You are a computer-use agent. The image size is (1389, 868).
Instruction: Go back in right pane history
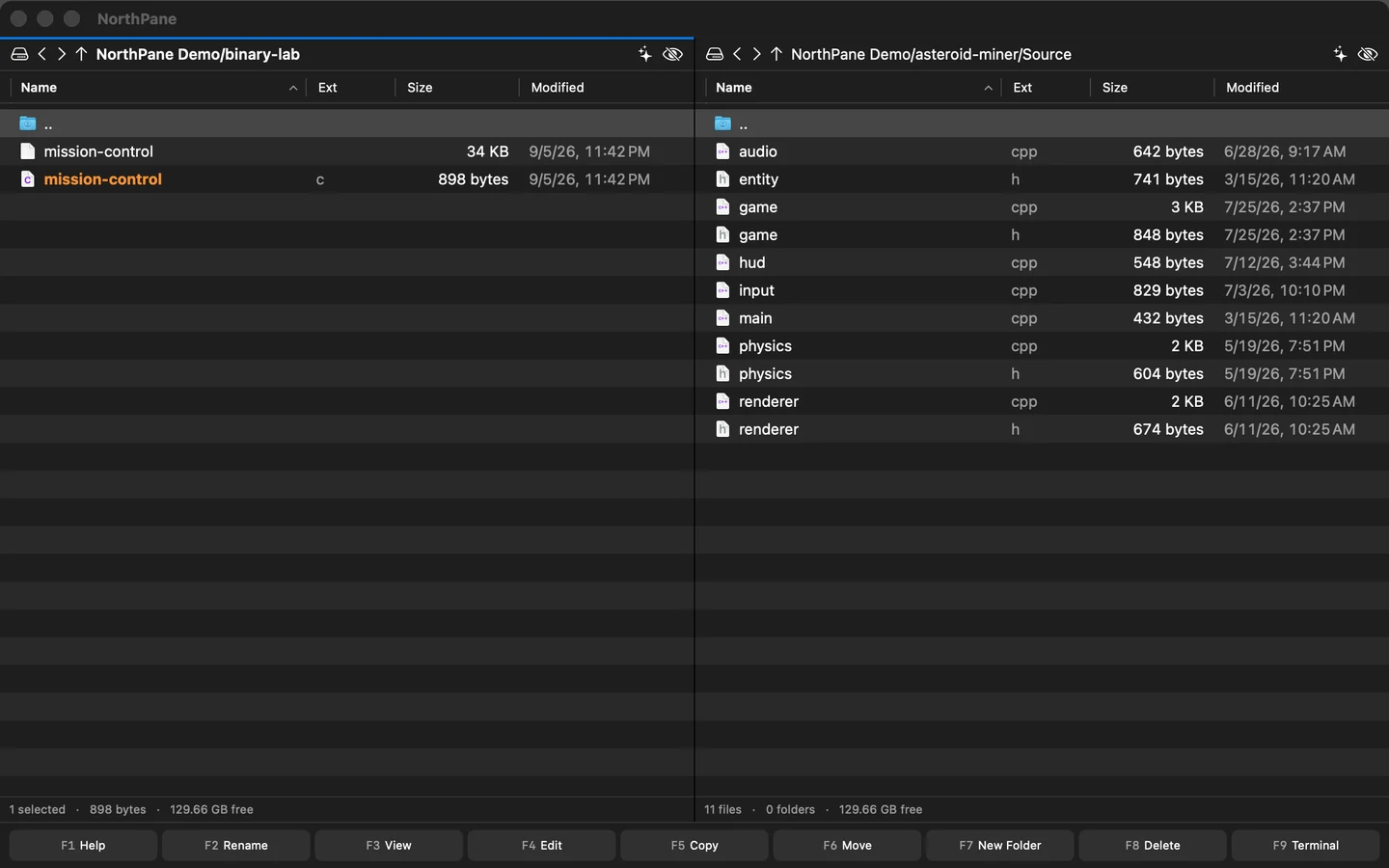738,54
